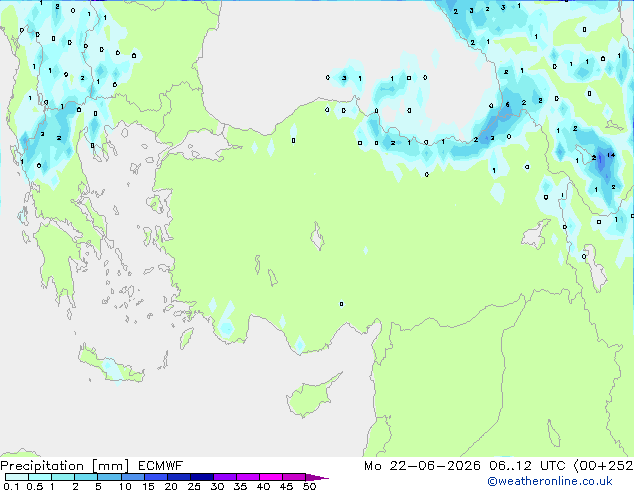Pick the 10–15 mm legend color swatch
Screen dimensions: 634x490
132,477
